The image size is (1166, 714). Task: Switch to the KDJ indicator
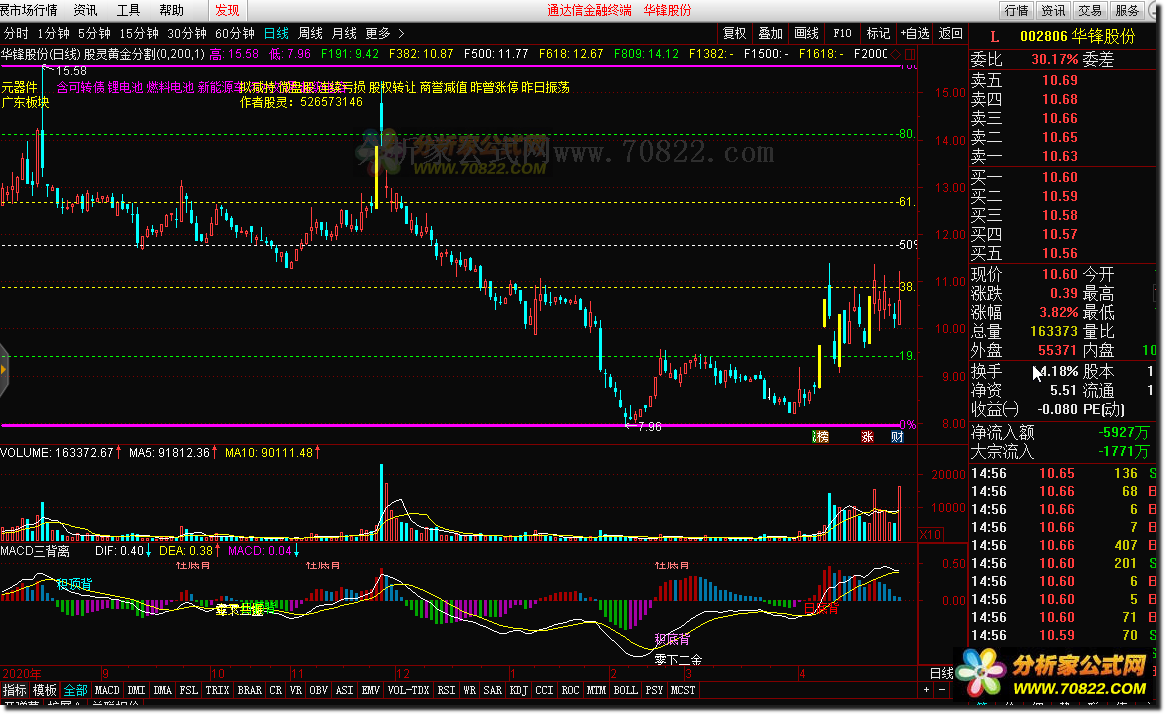pyautogui.click(x=518, y=690)
